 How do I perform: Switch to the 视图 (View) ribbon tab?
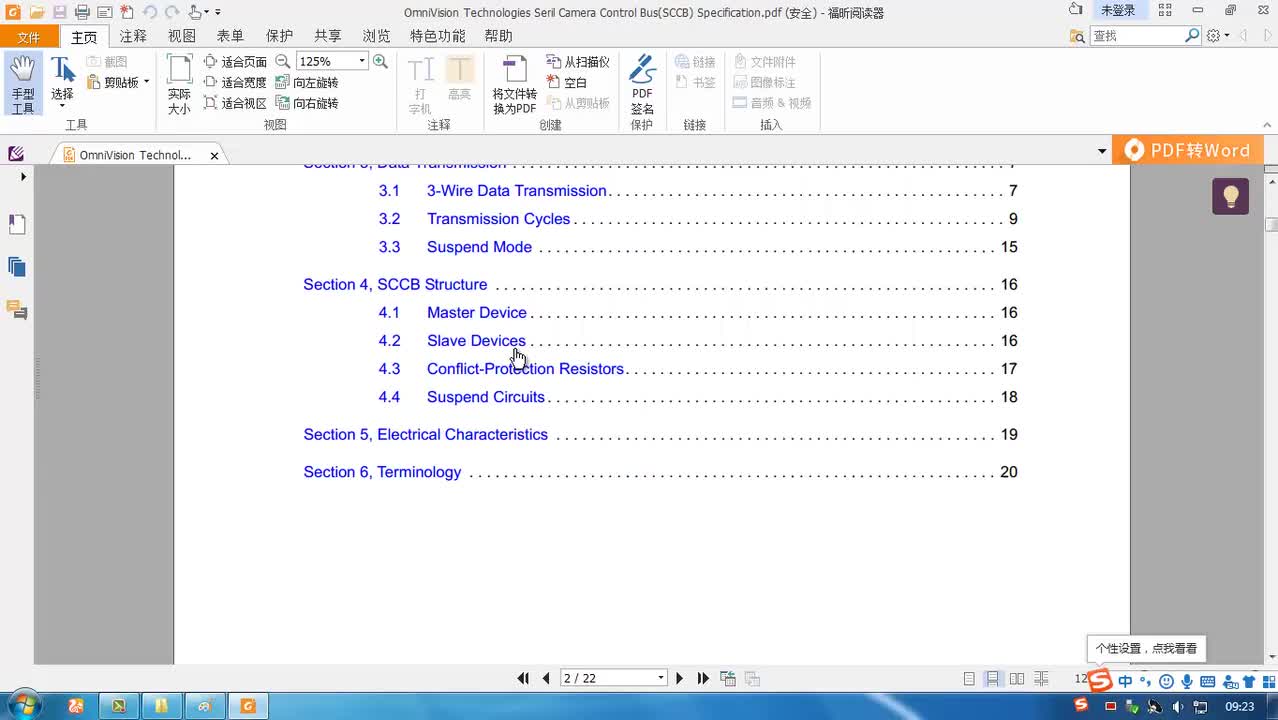point(182,36)
